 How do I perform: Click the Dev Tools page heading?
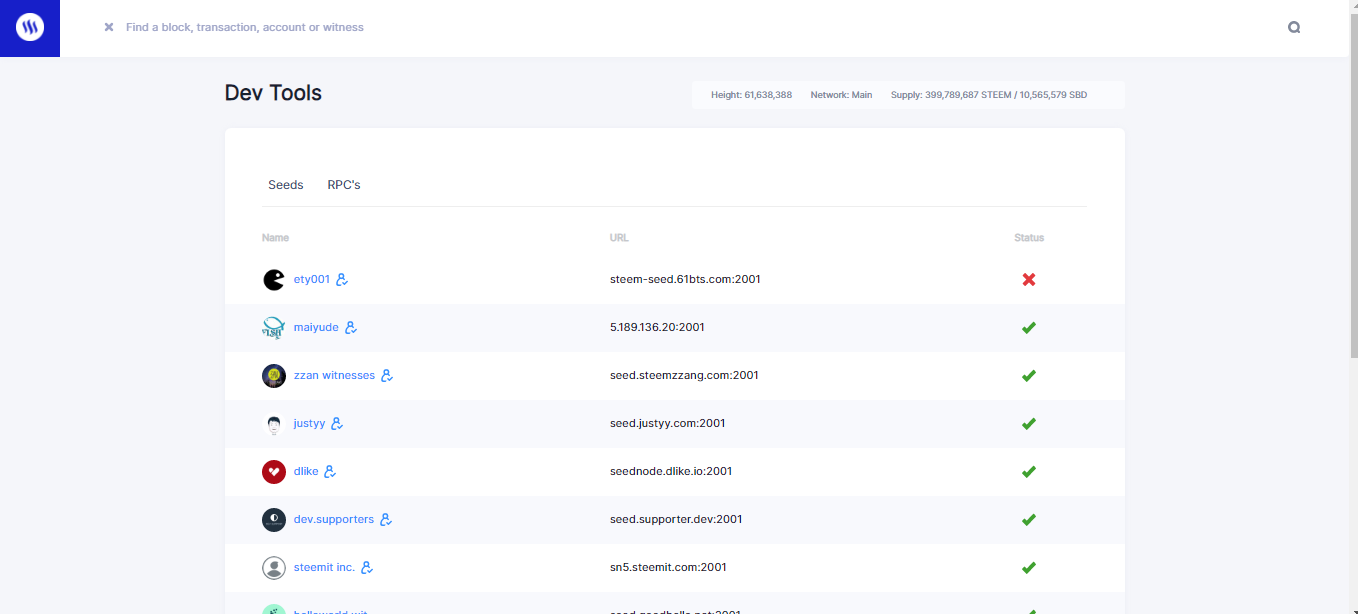pyautogui.click(x=273, y=93)
